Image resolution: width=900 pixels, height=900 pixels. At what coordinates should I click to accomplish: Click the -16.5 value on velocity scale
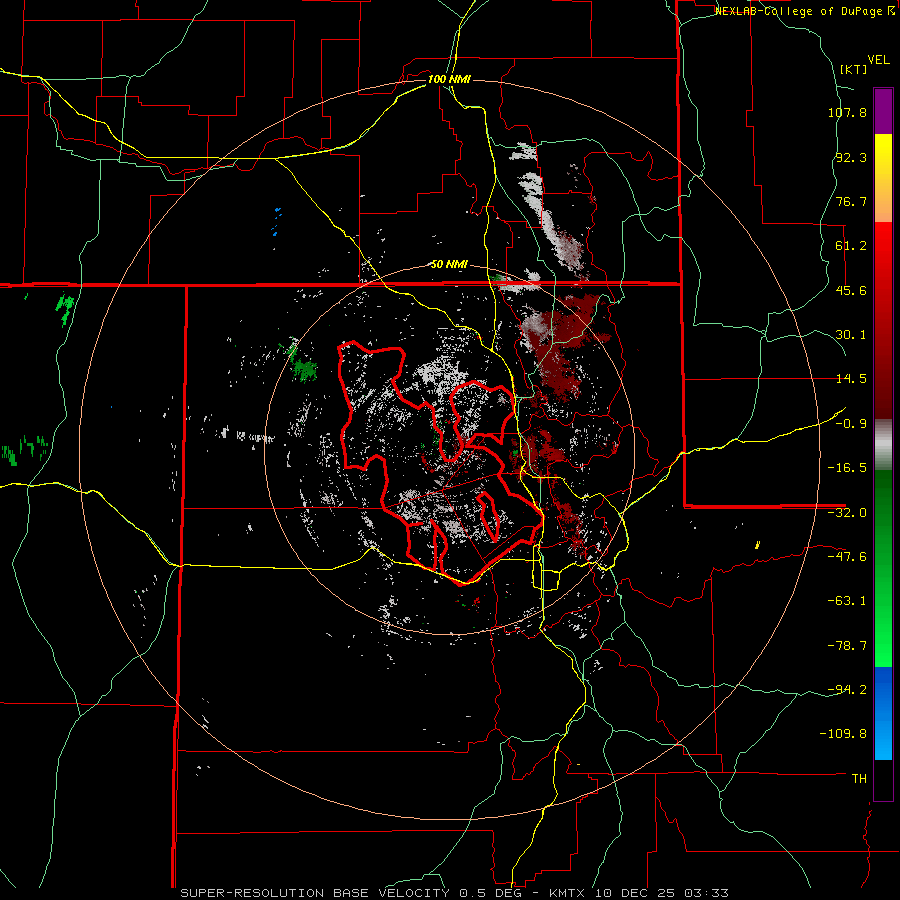pyautogui.click(x=847, y=468)
